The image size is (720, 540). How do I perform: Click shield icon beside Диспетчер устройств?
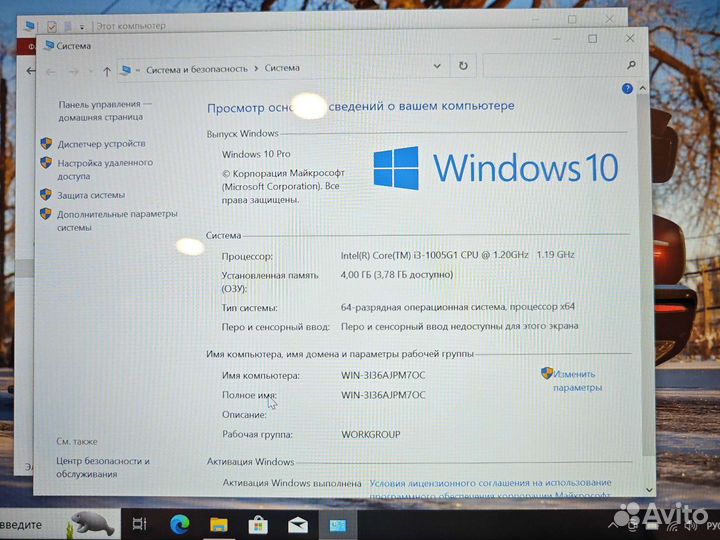point(46,143)
